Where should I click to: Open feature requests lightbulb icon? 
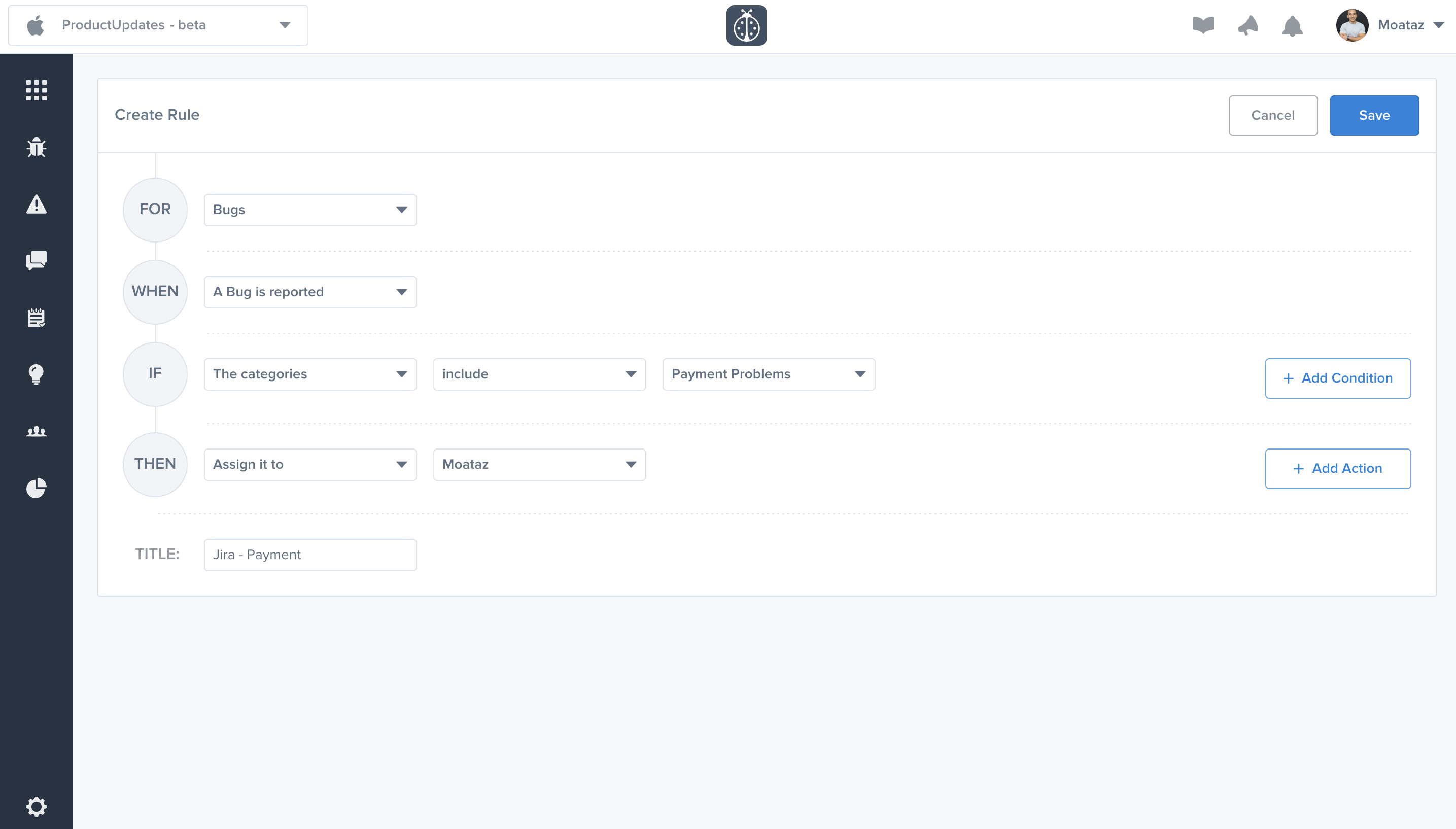coord(37,374)
